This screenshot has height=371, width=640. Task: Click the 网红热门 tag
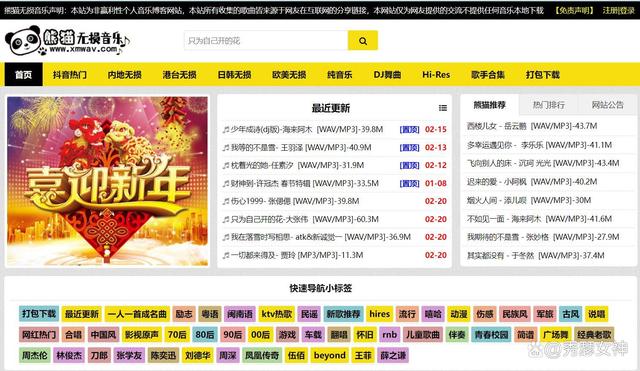pyautogui.click(x=39, y=334)
